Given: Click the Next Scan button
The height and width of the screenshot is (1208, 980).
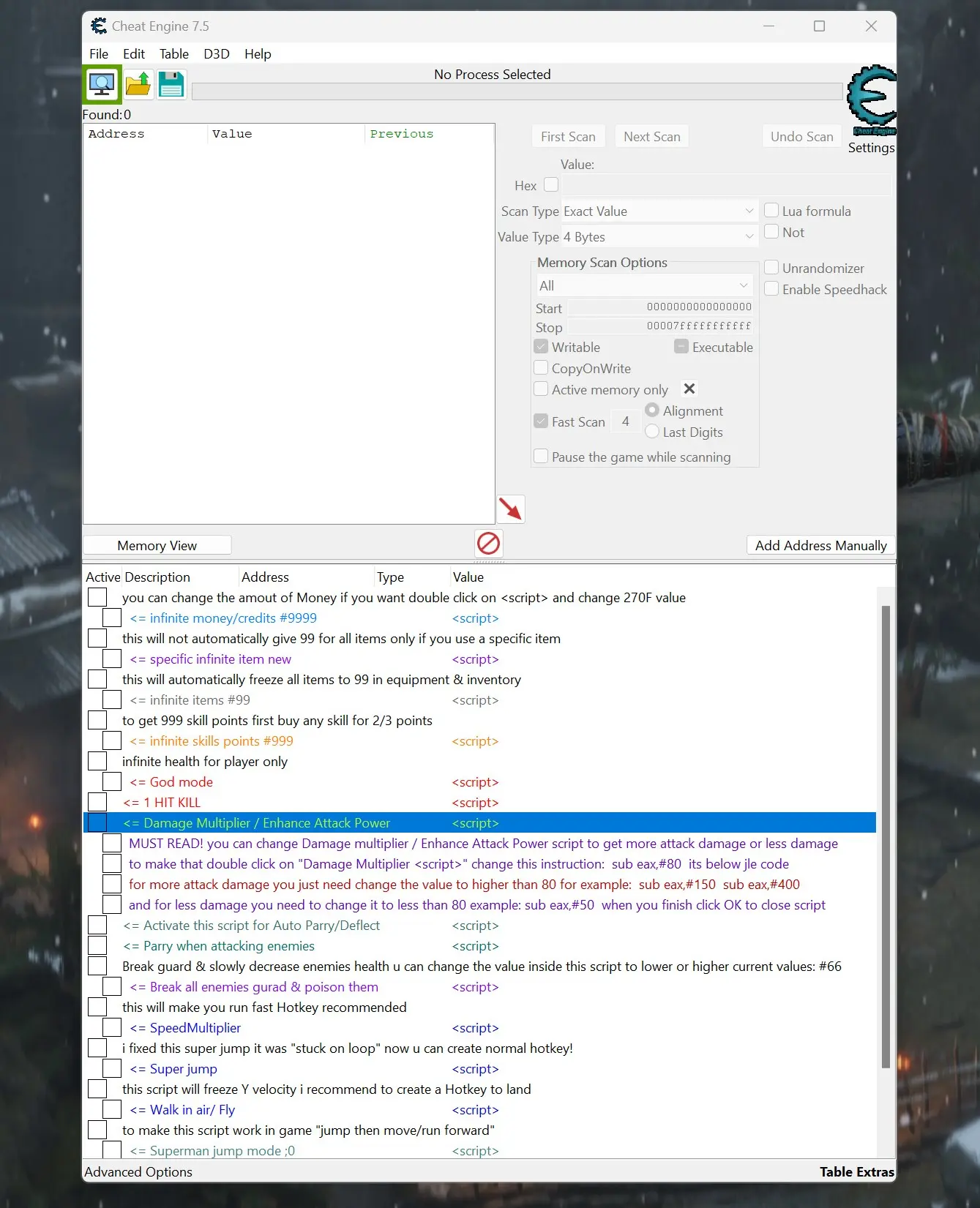Looking at the screenshot, I should click(651, 137).
